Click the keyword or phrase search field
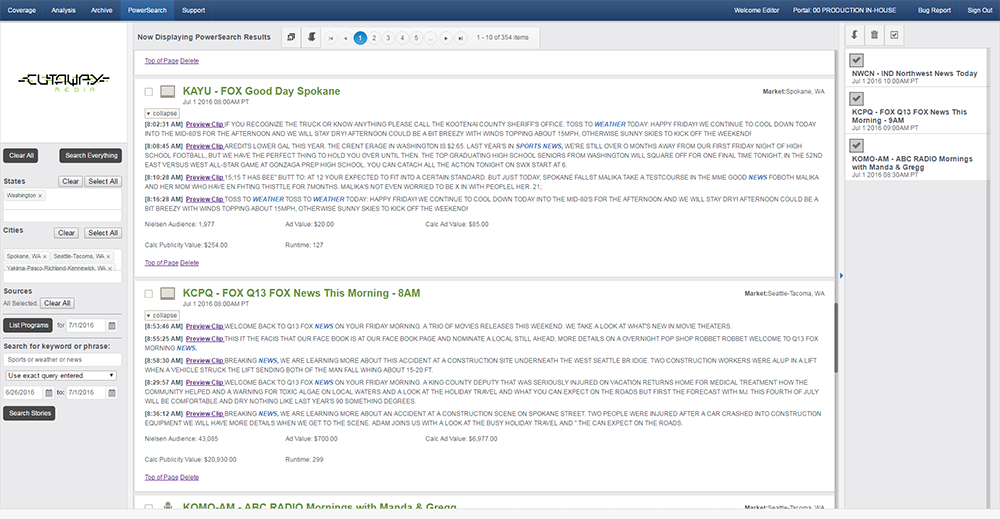 pyautogui.click(x=62, y=360)
